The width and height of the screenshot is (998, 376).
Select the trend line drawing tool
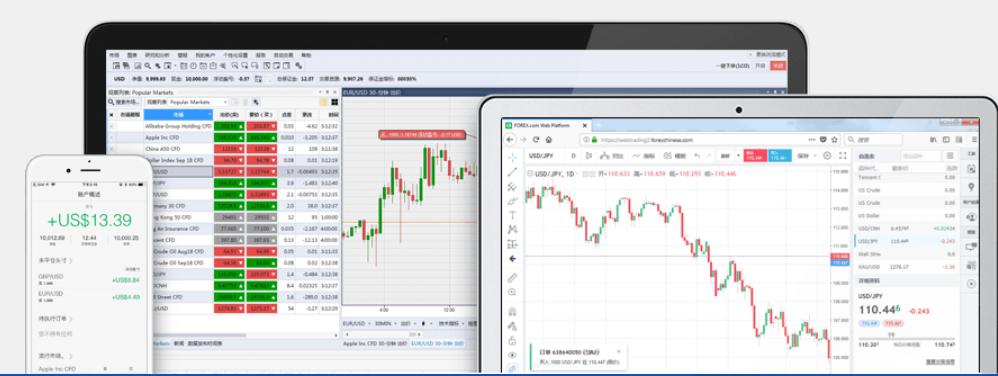pyautogui.click(x=512, y=172)
